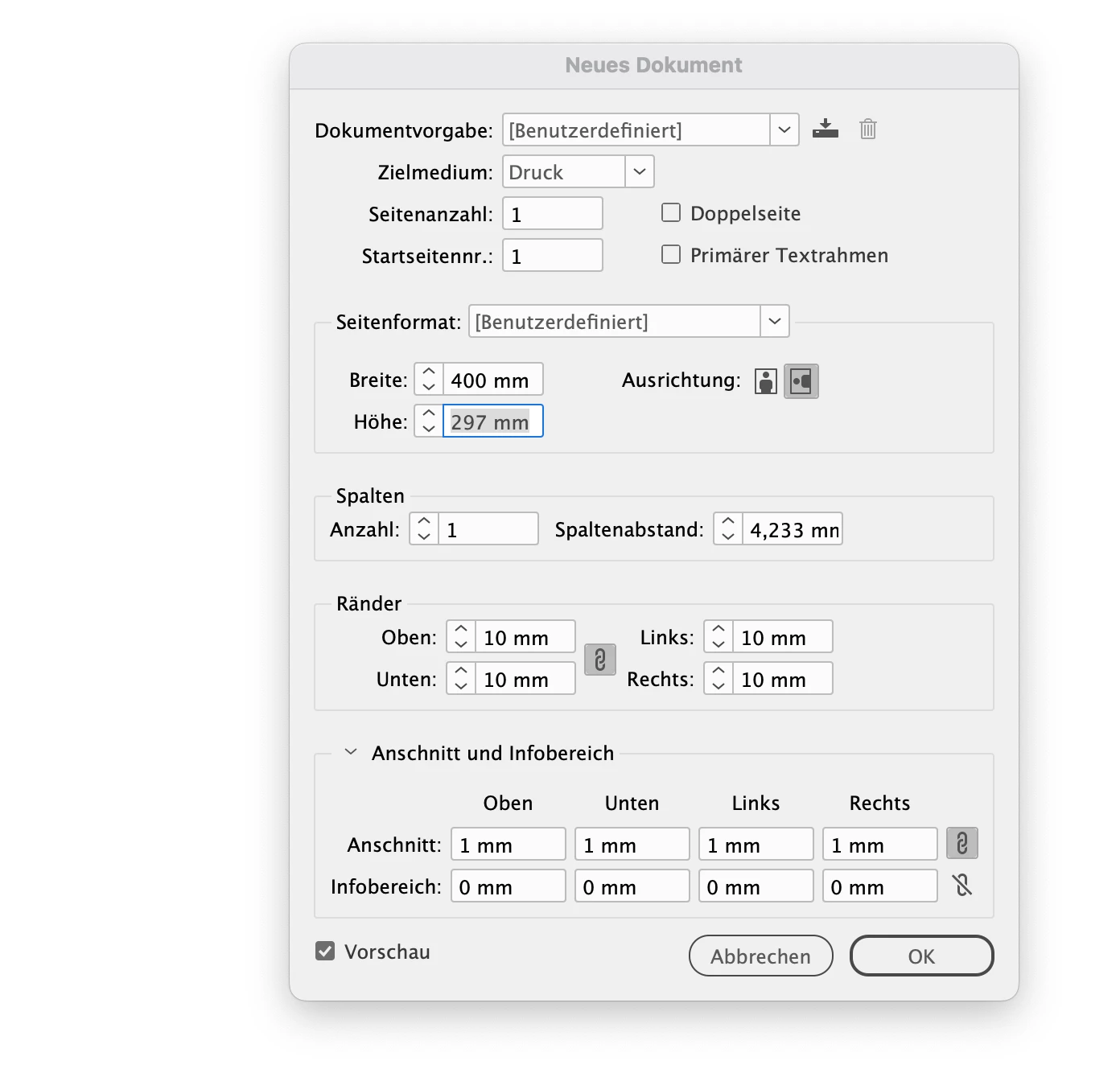Save the document preset icon
The height and width of the screenshot is (1073, 1120).
click(x=825, y=129)
